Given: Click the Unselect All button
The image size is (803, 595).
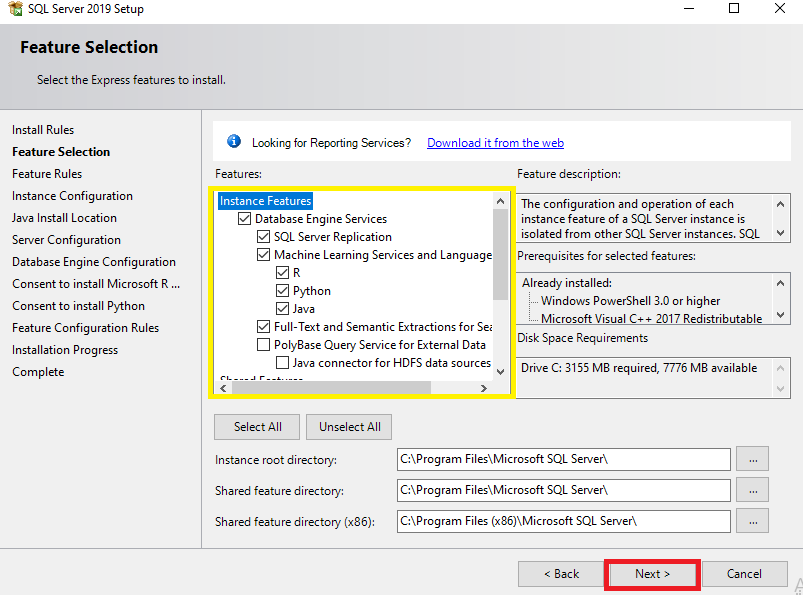Looking at the screenshot, I should click(x=349, y=427).
